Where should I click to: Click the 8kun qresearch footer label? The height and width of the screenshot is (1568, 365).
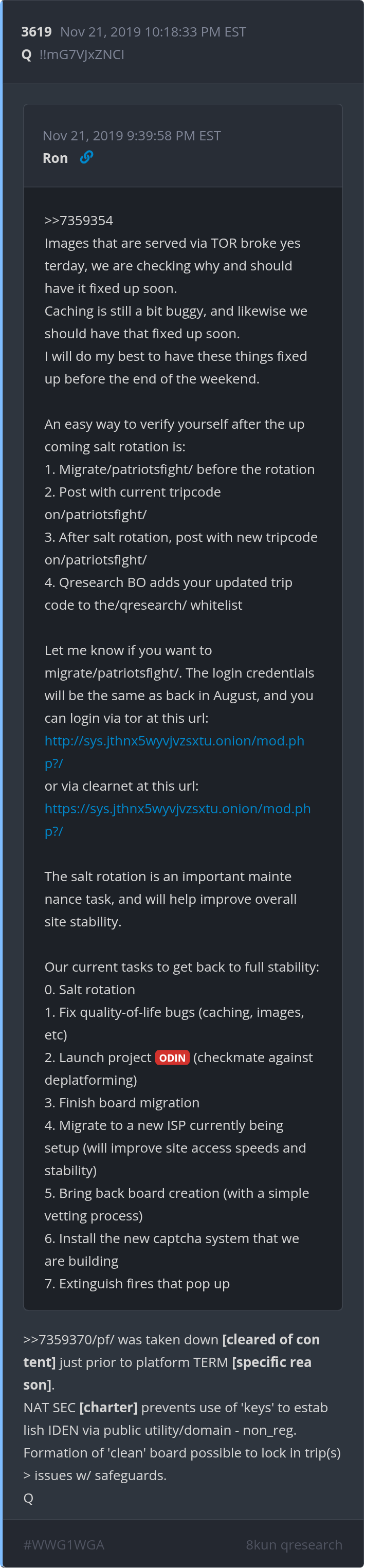pos(294,1539)
